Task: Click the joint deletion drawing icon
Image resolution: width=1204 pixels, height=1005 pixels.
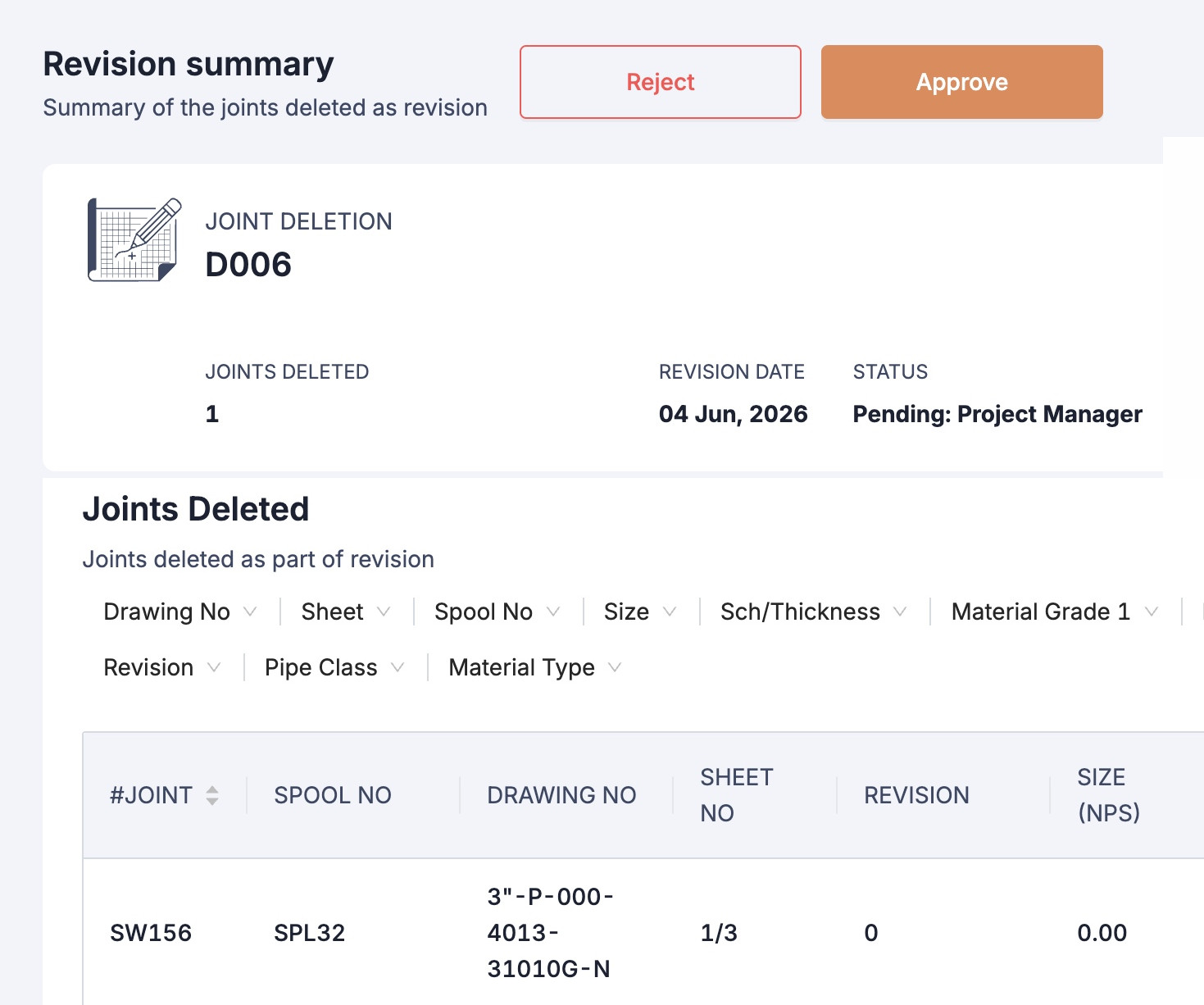Action: tap(134, 239)
